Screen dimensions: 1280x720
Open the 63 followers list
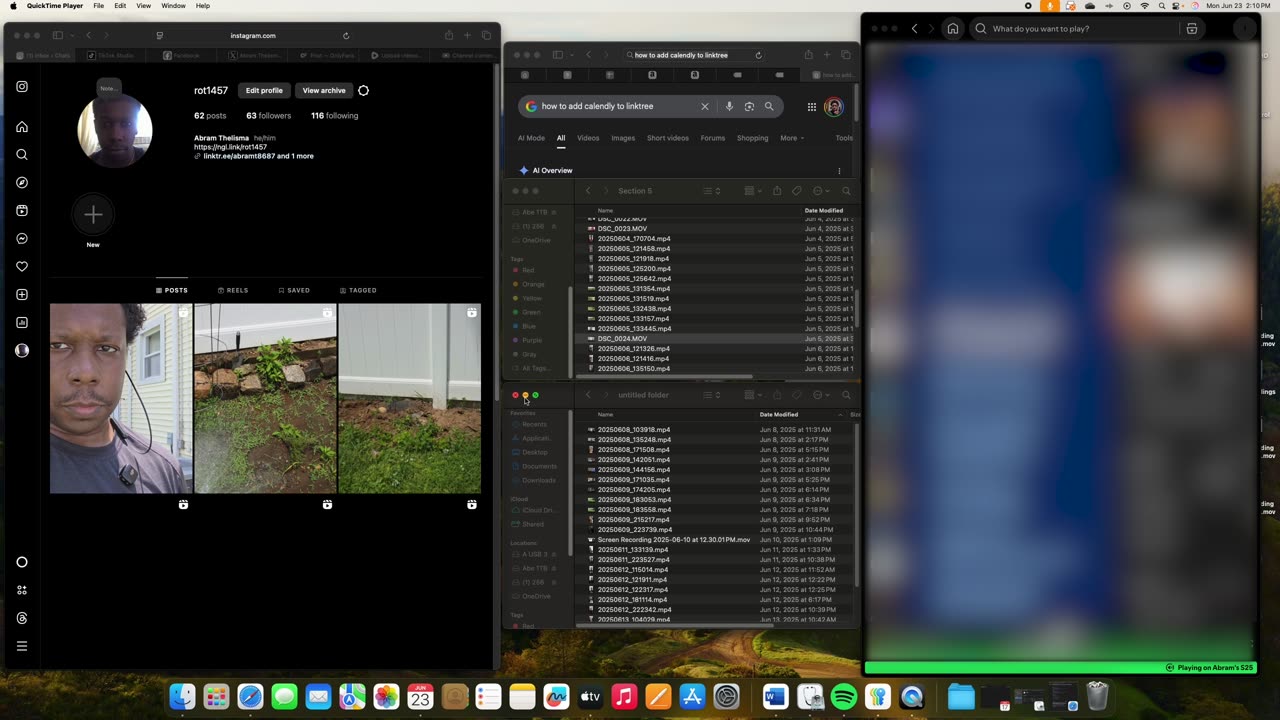269,116
